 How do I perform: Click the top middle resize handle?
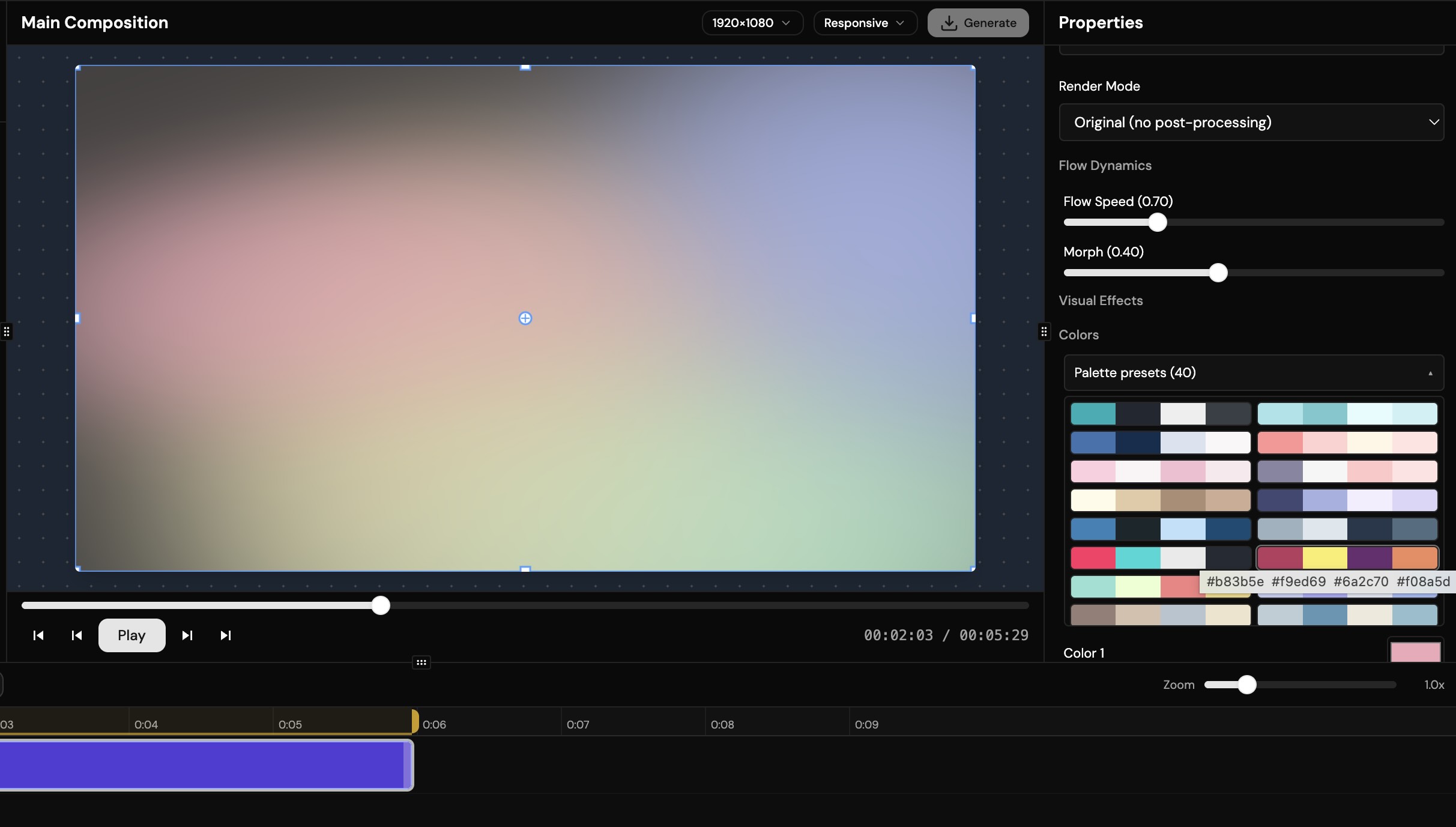(x=525, y=67)
